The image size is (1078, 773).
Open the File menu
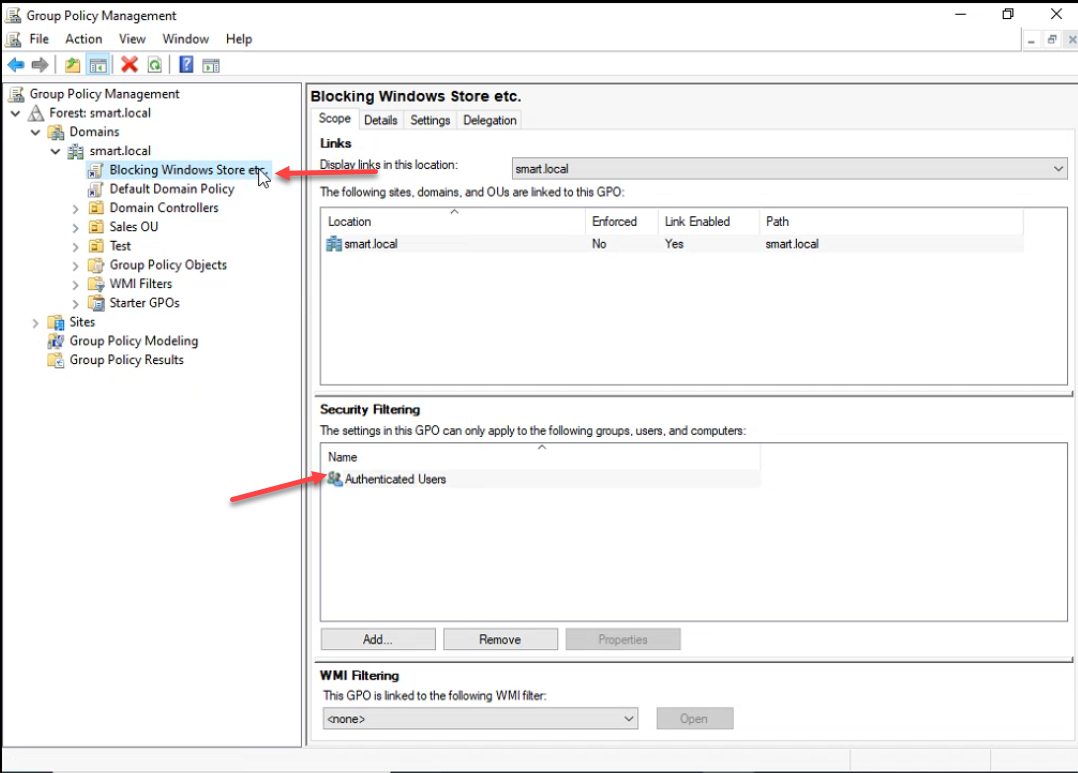point(39,39)
